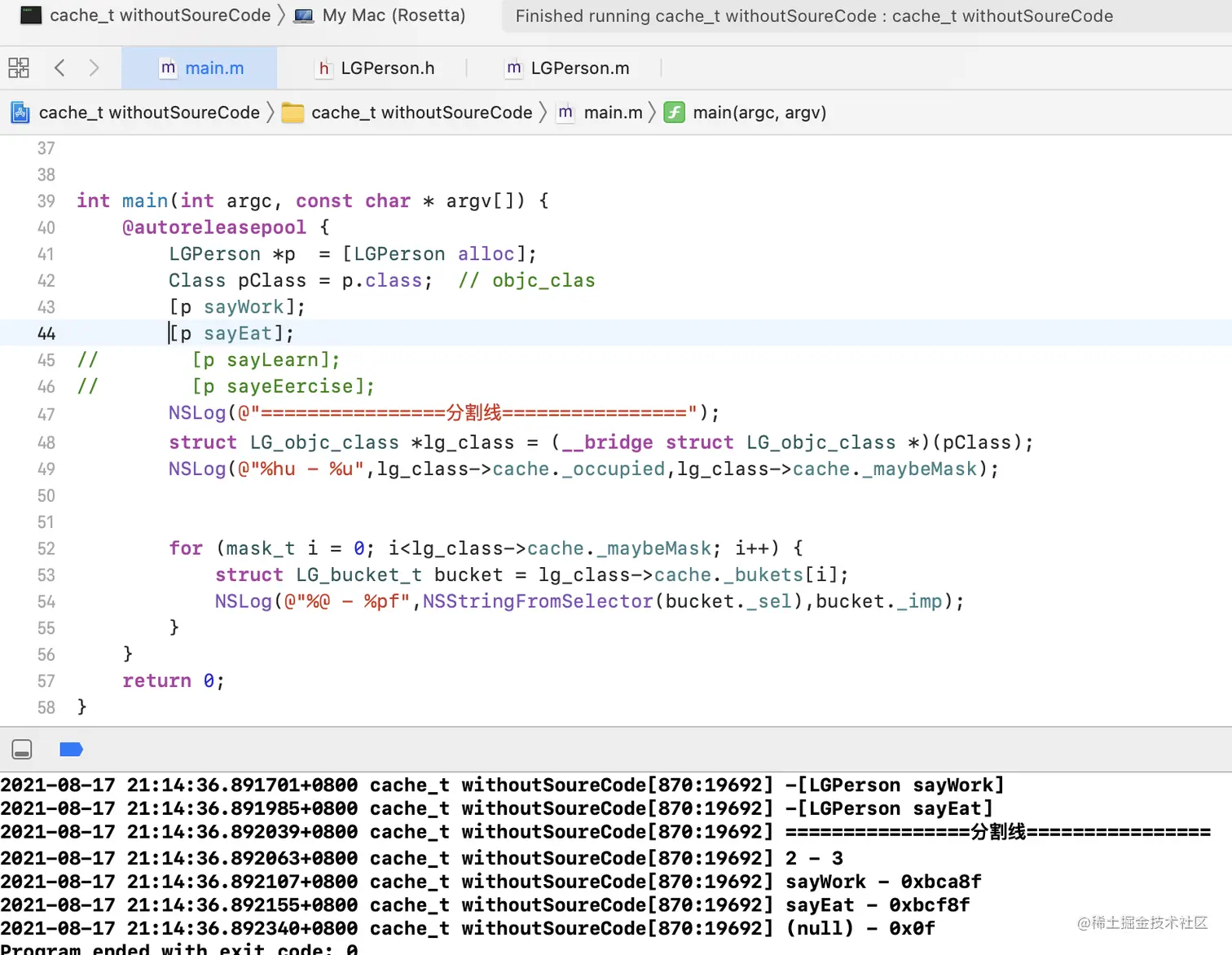Click the folder icon in the jump bar
The image size is (1232, 955).
293,112
